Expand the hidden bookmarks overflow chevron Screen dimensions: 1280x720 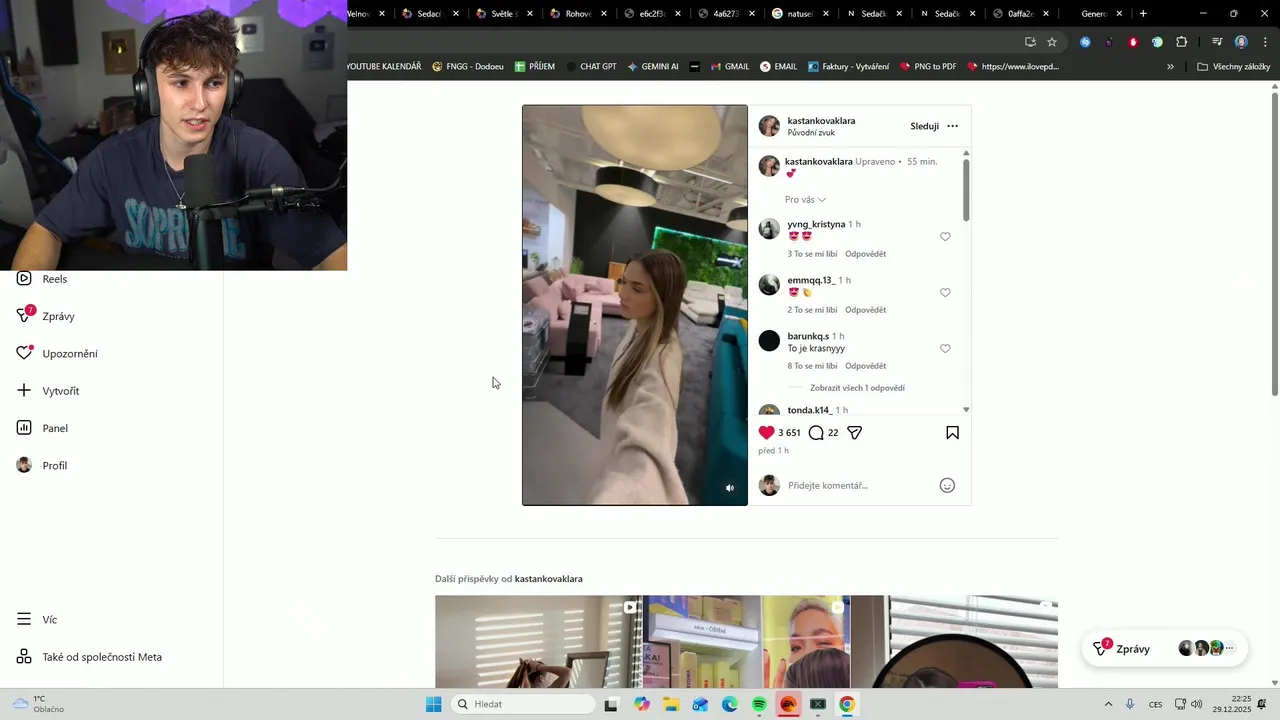pyautogui.click(x=1170, y=67)
